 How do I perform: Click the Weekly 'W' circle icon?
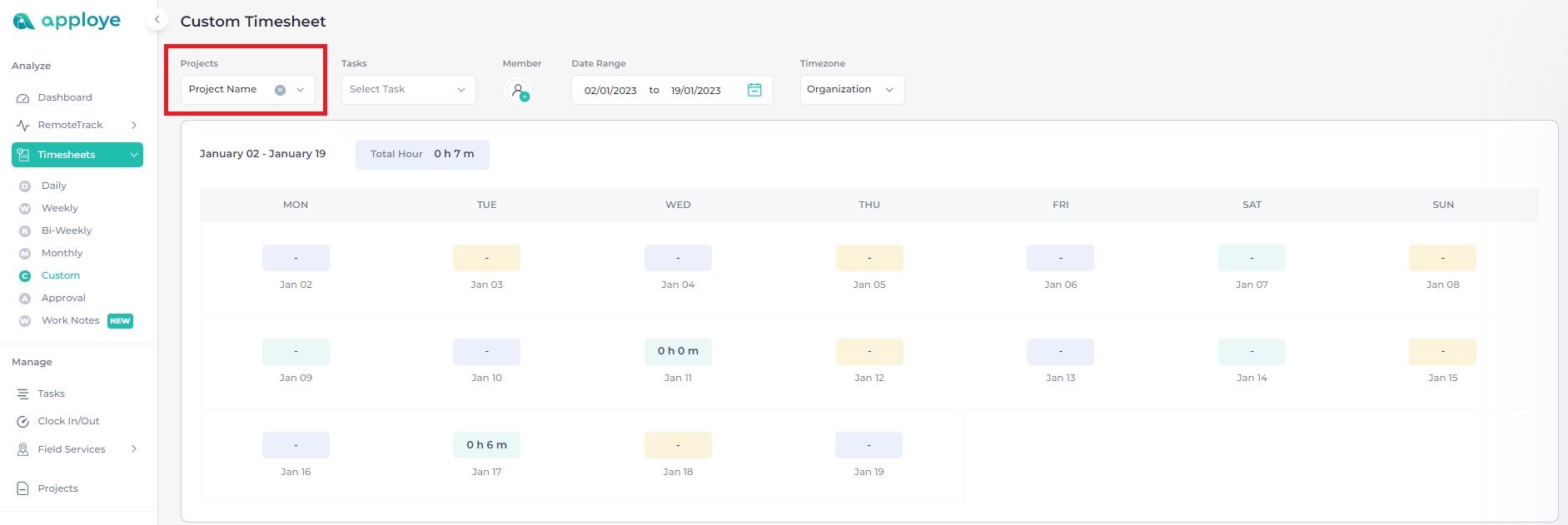click(x=25, y=209)
